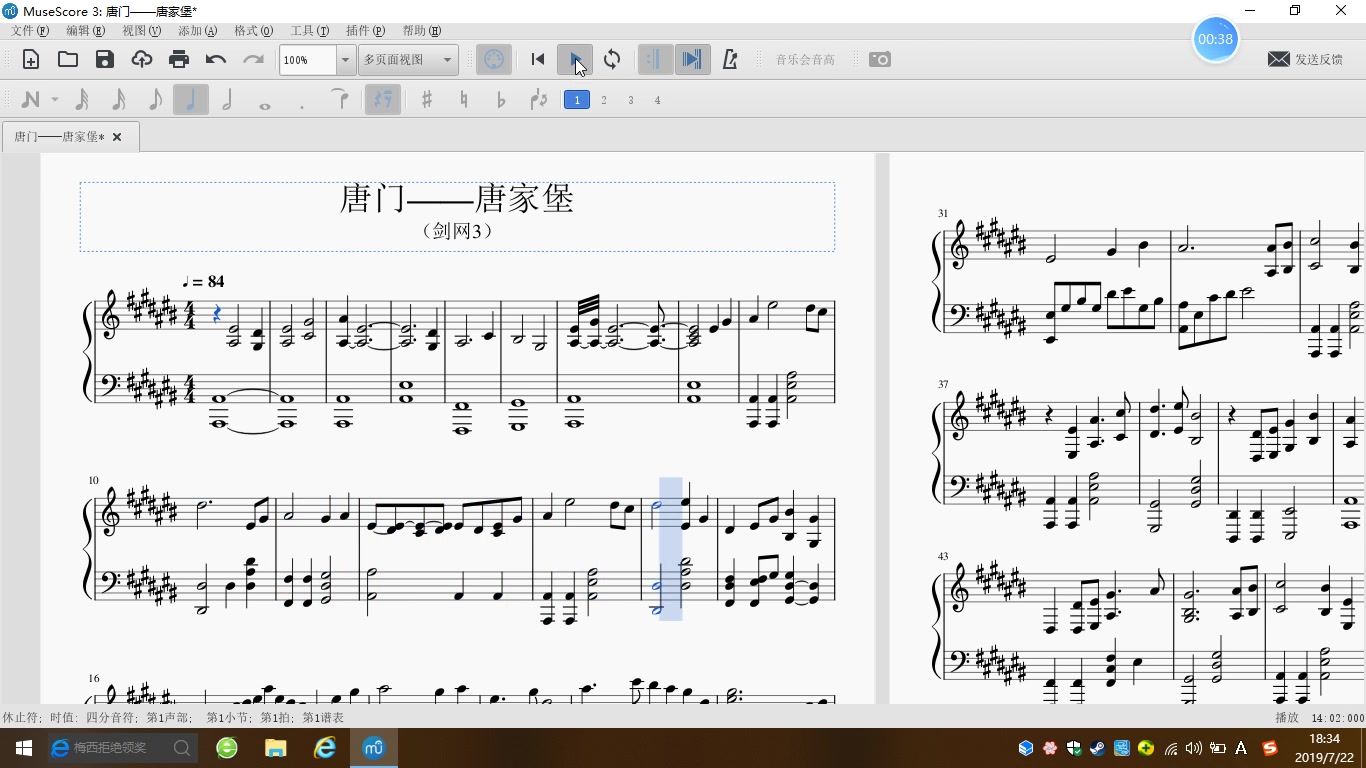Open volume control in system tray
The height and width of the screenshot is (768, 1366).
[1193, 748]
